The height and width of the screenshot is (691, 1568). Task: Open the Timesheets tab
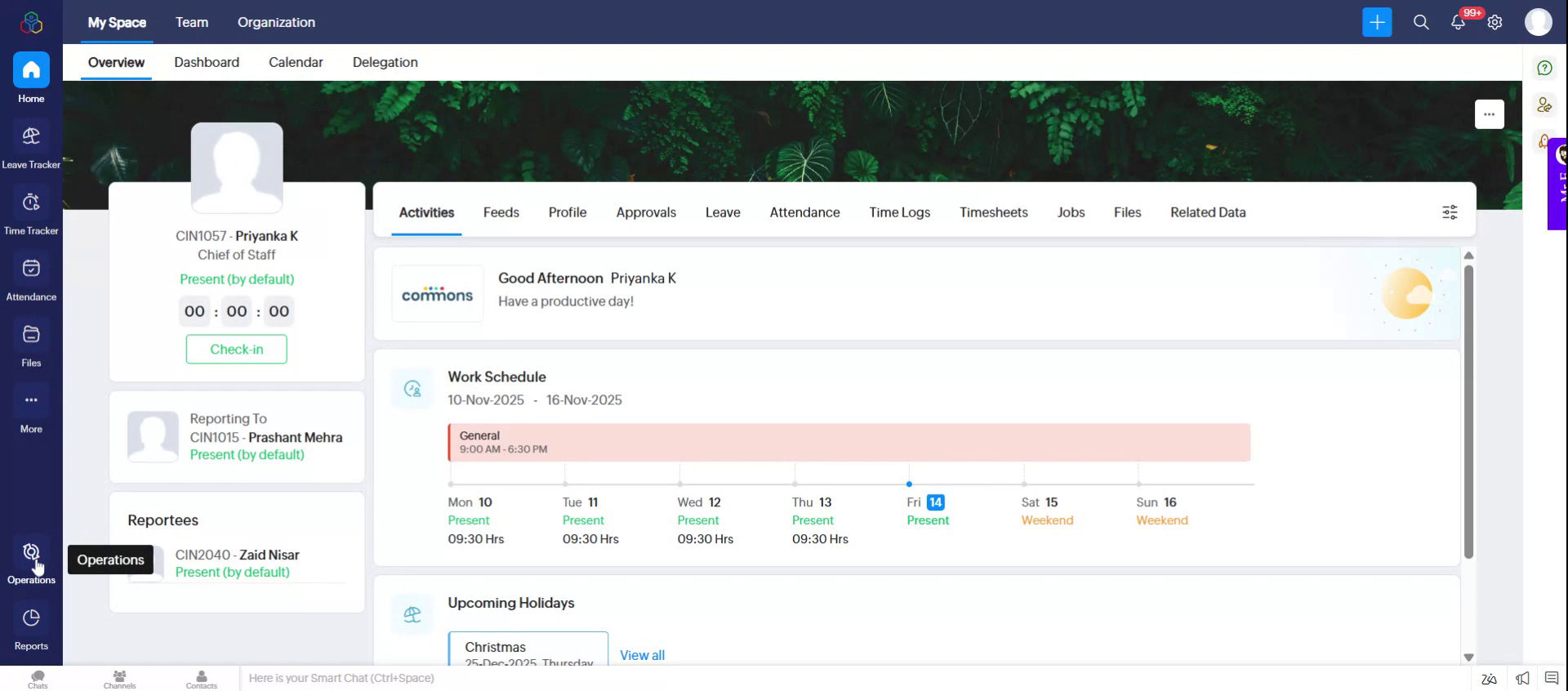point(993,212)
